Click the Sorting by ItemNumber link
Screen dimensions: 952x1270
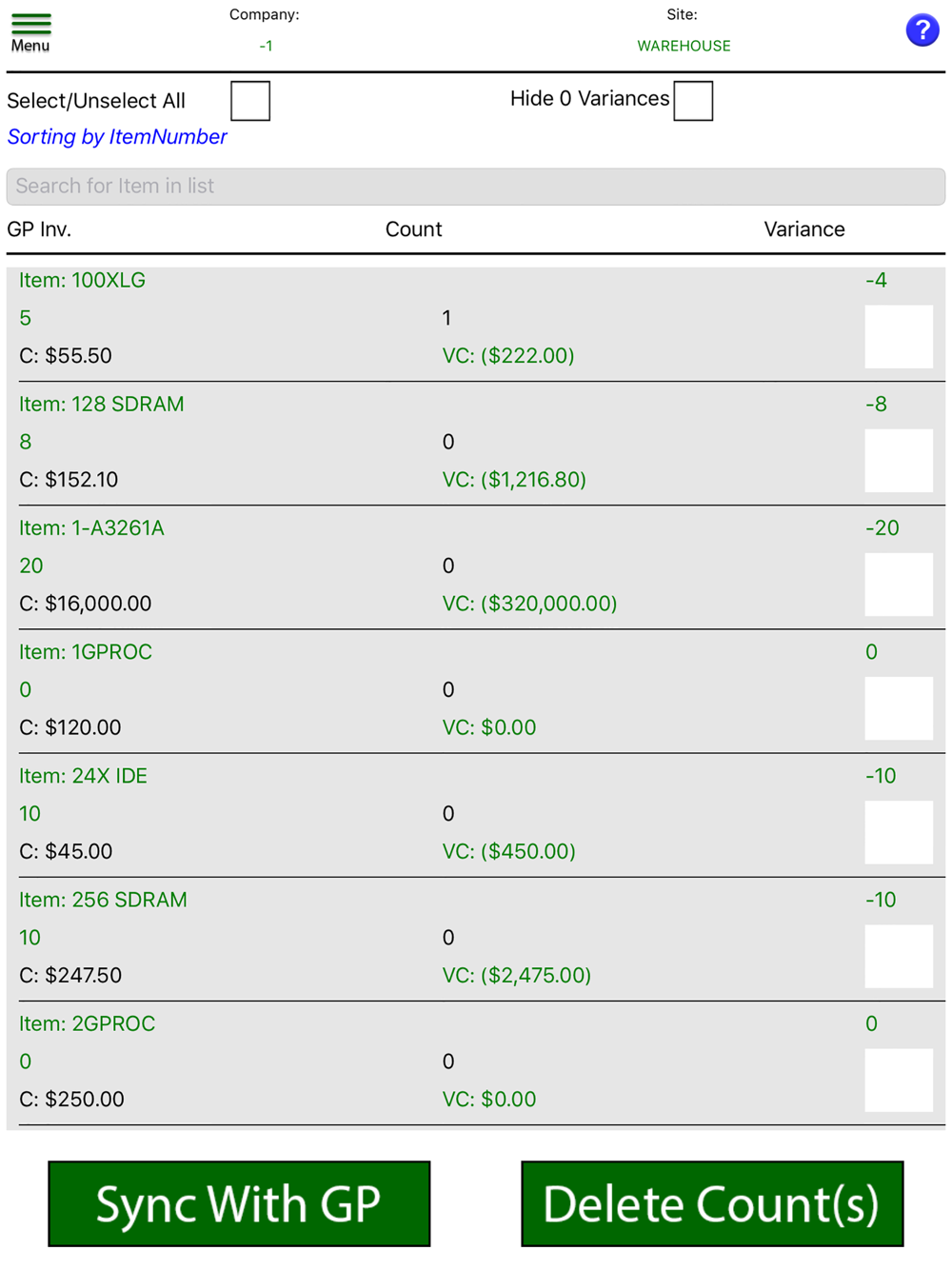117,137
